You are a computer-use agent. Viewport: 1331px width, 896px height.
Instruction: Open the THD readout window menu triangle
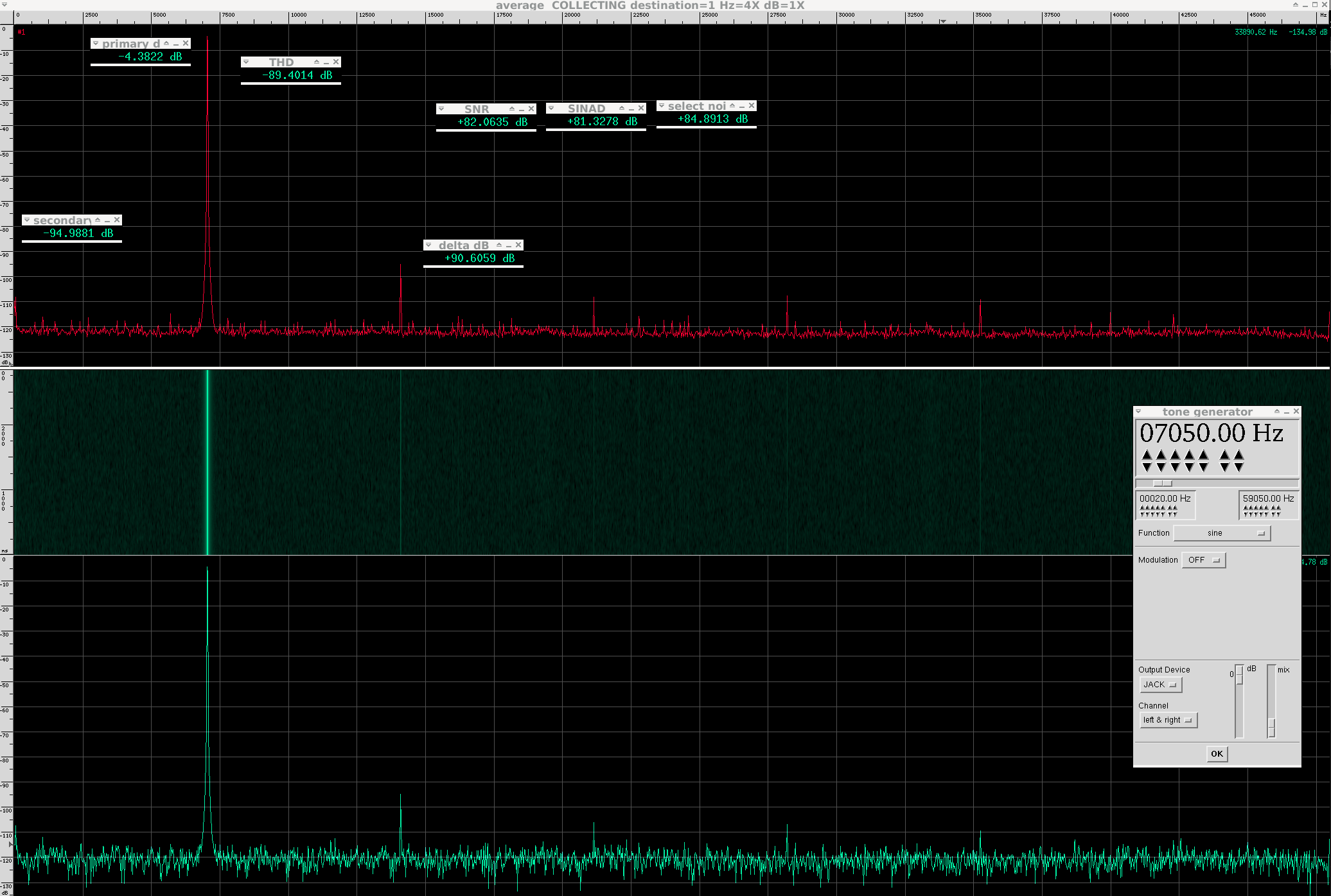[x=246, y=62]
